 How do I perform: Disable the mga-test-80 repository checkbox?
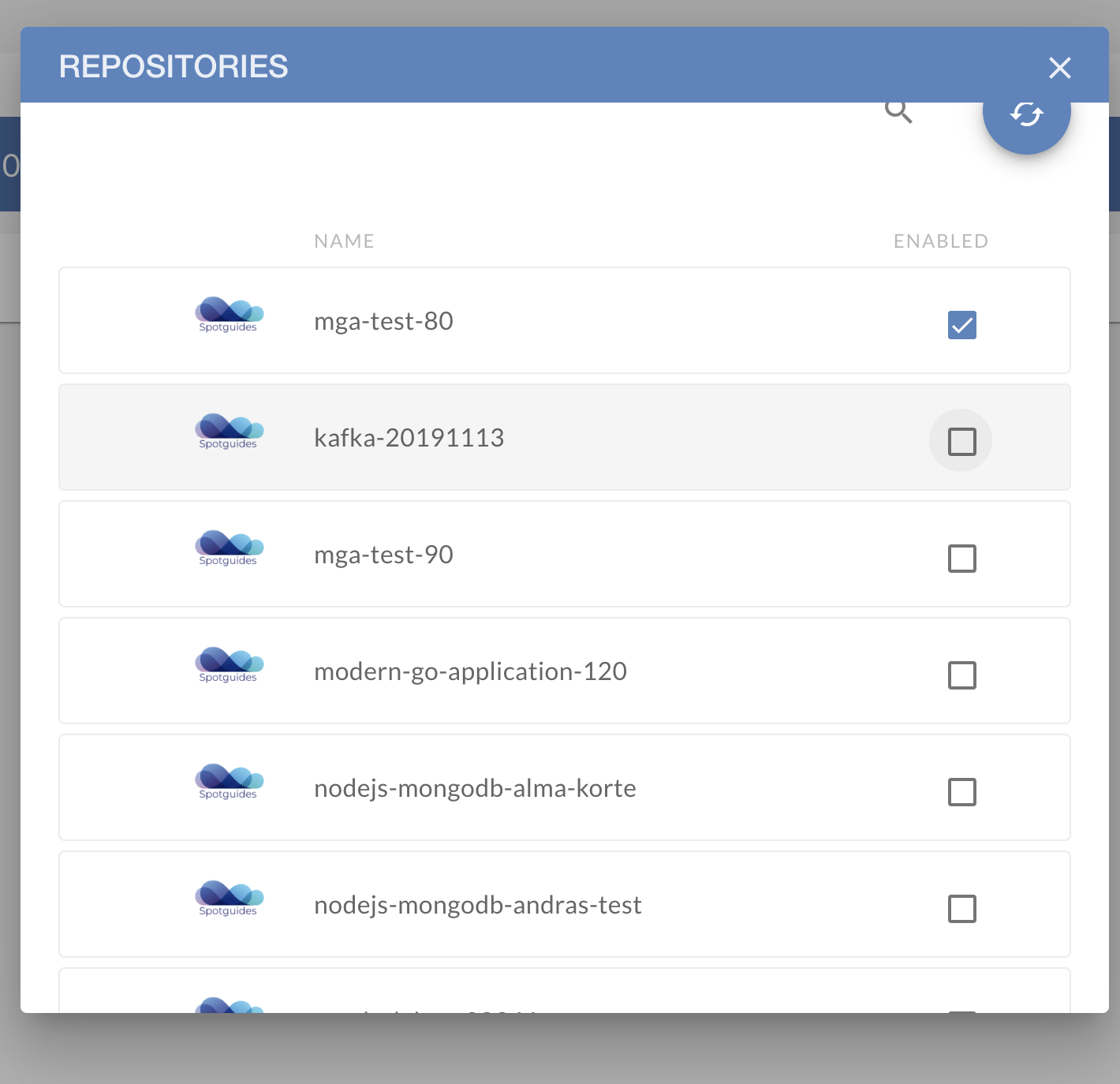pos(961,325)
